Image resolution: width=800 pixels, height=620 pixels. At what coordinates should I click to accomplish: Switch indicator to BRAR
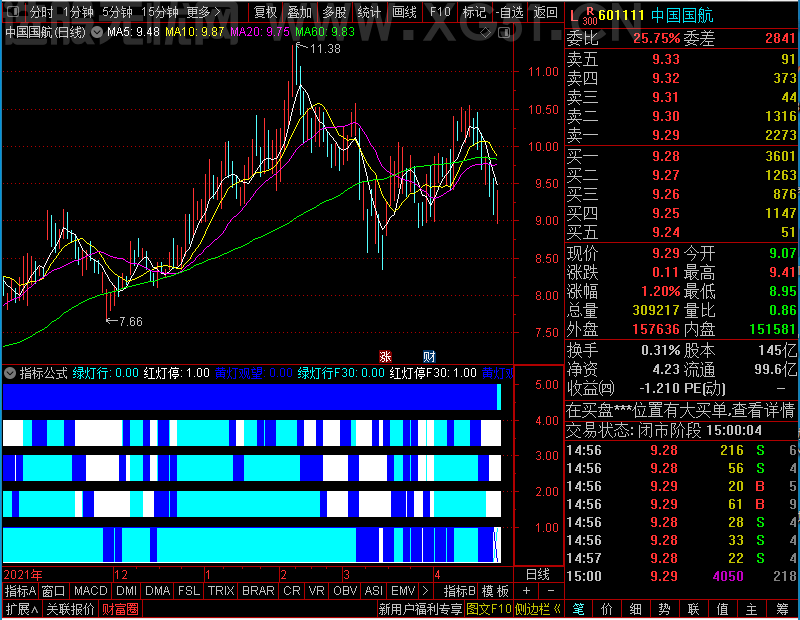(258, 591)
